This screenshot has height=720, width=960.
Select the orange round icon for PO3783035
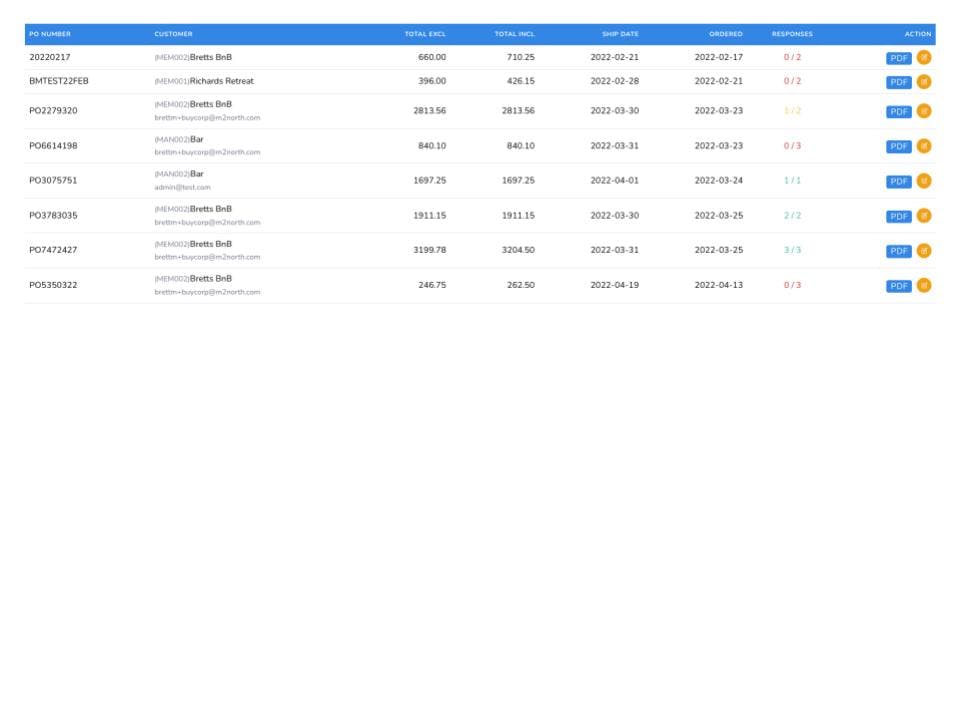(x=924, y=216)
